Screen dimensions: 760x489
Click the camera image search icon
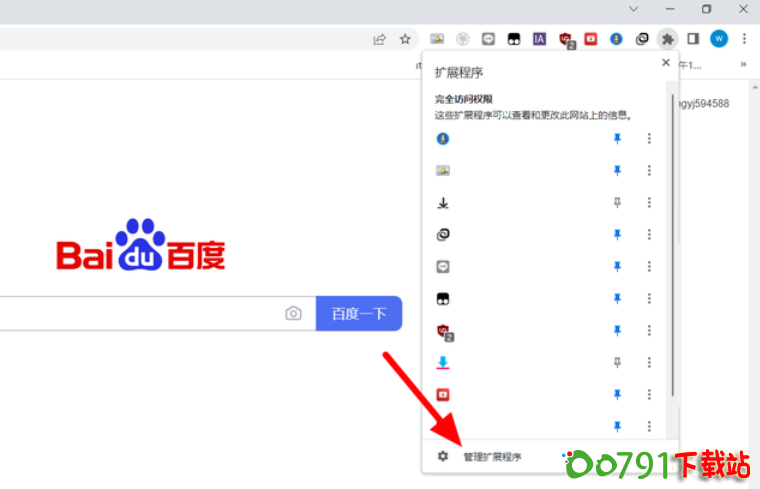tap(293, 313)
